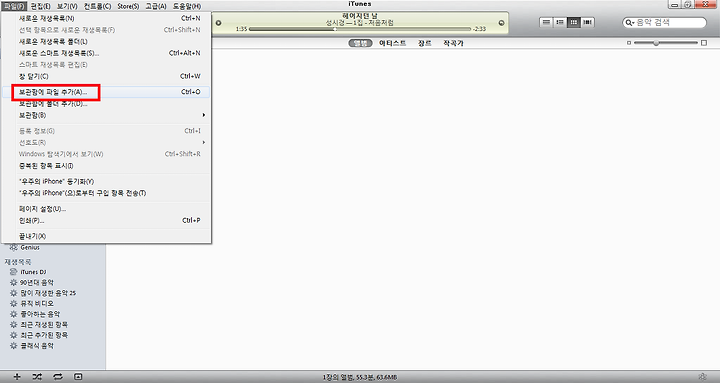This screenshot has height=383, width=720.
Task: Toggle repeat in the bottom bar
Action: click(x=57, y=377)
